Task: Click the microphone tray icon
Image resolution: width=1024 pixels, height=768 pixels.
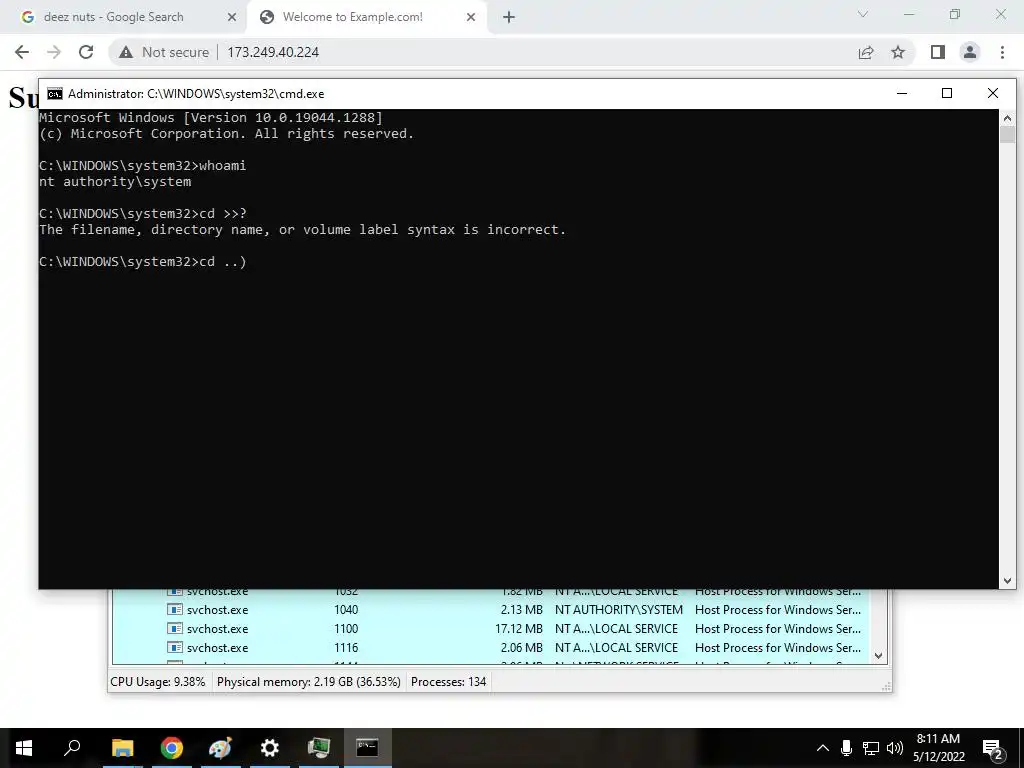Action: 846,748
